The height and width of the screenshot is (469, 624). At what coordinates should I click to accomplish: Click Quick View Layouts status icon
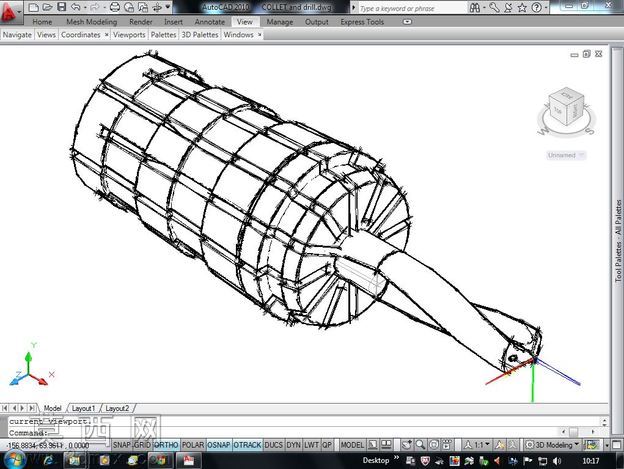372,444
